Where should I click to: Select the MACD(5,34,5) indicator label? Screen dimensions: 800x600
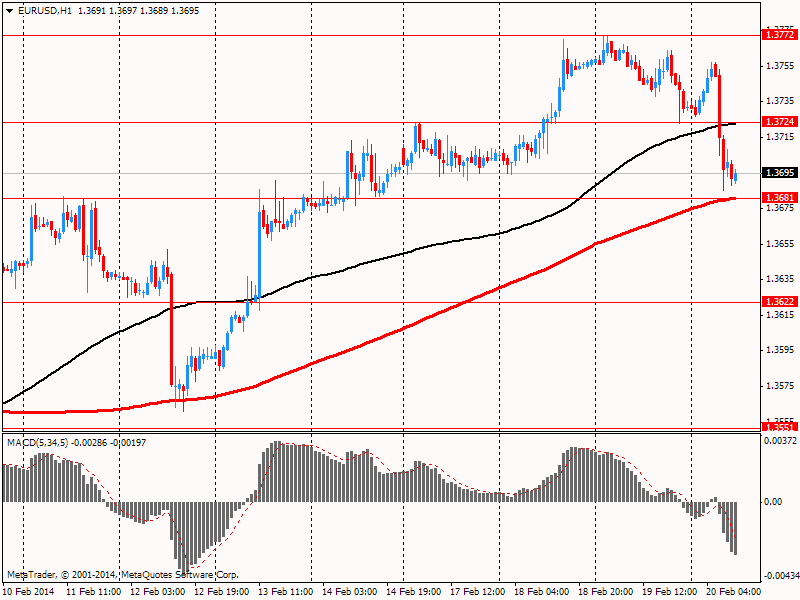coord(37,442)
